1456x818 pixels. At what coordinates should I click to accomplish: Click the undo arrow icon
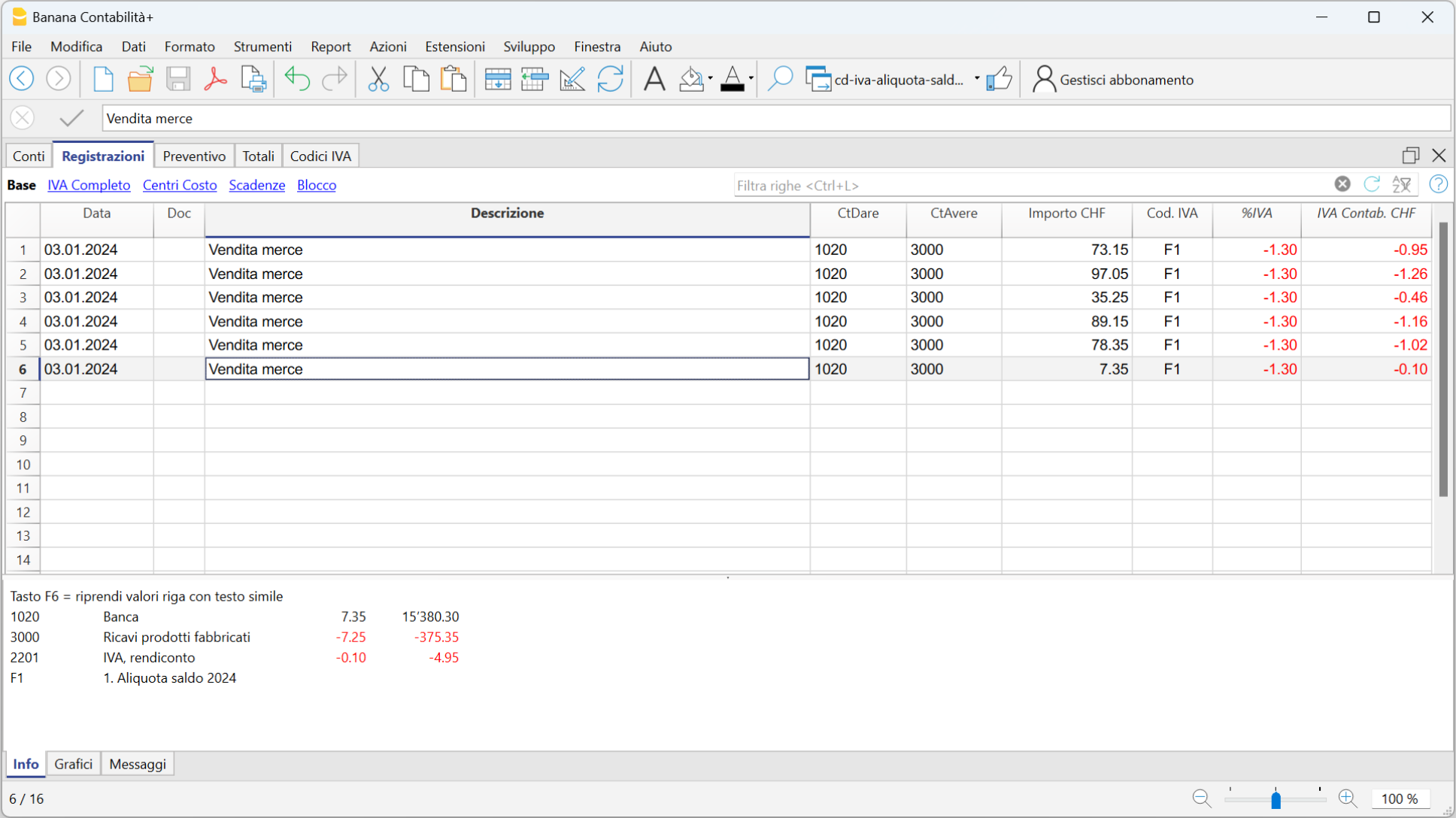pos(297,79)
